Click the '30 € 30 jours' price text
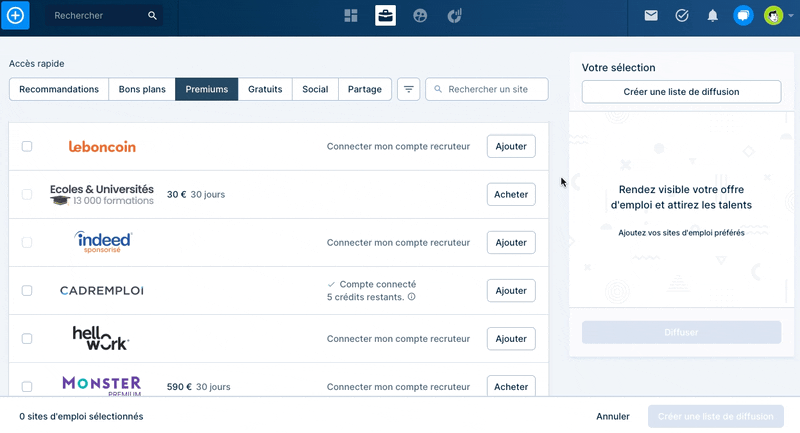 196,194
